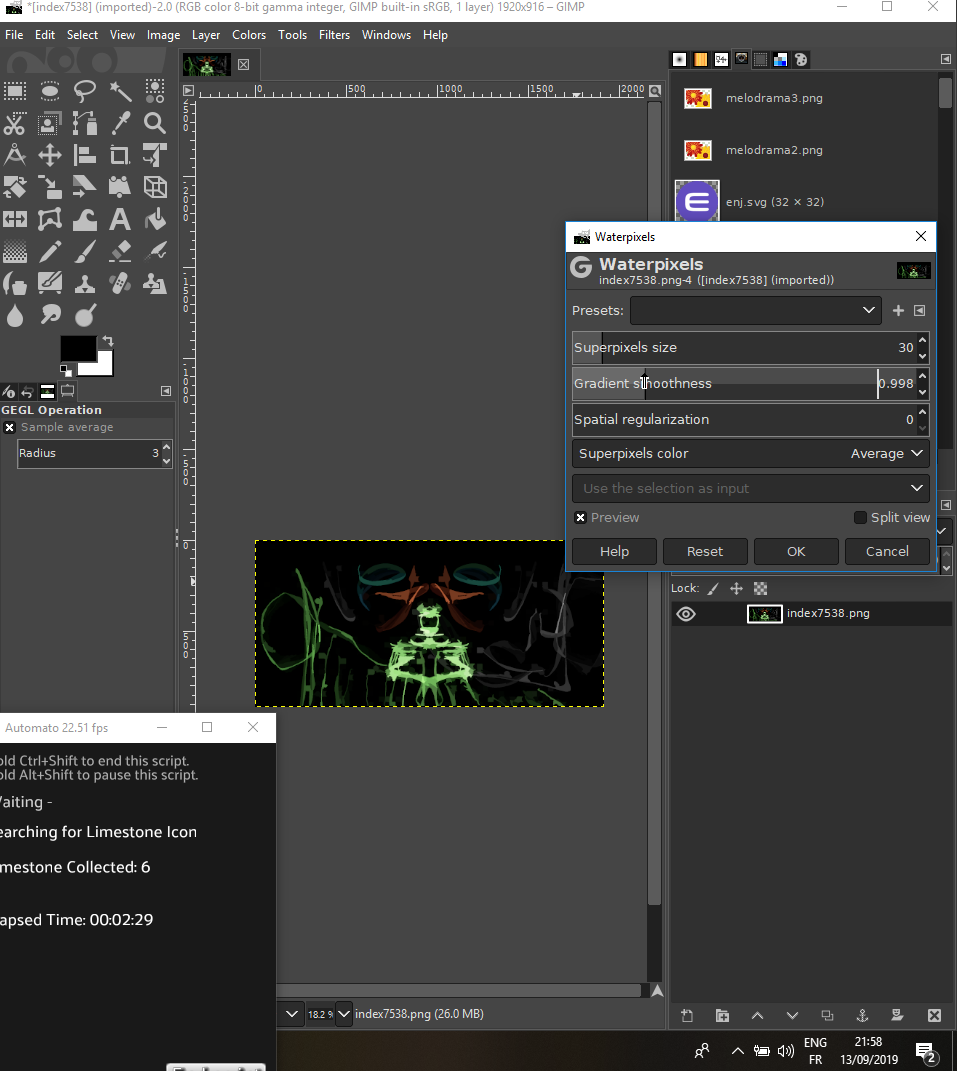
Task: Show hidden system tray icons
Action: coord(738,1051)
